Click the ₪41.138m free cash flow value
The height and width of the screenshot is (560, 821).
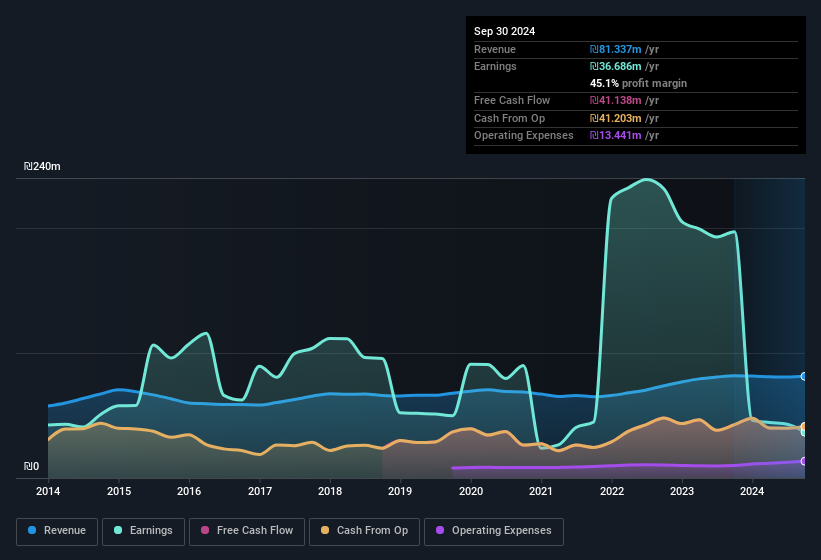click(615, 100)
